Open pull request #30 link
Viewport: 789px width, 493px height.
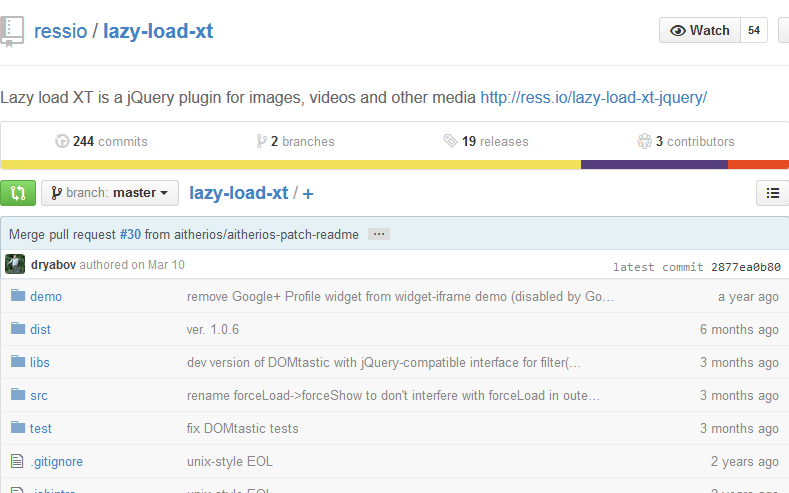(130, 234)
